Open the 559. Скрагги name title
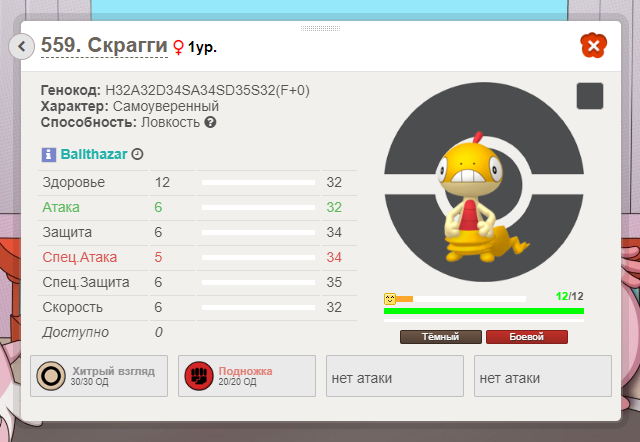This screenshot has height=442, width=640. (x=104, y=45)
